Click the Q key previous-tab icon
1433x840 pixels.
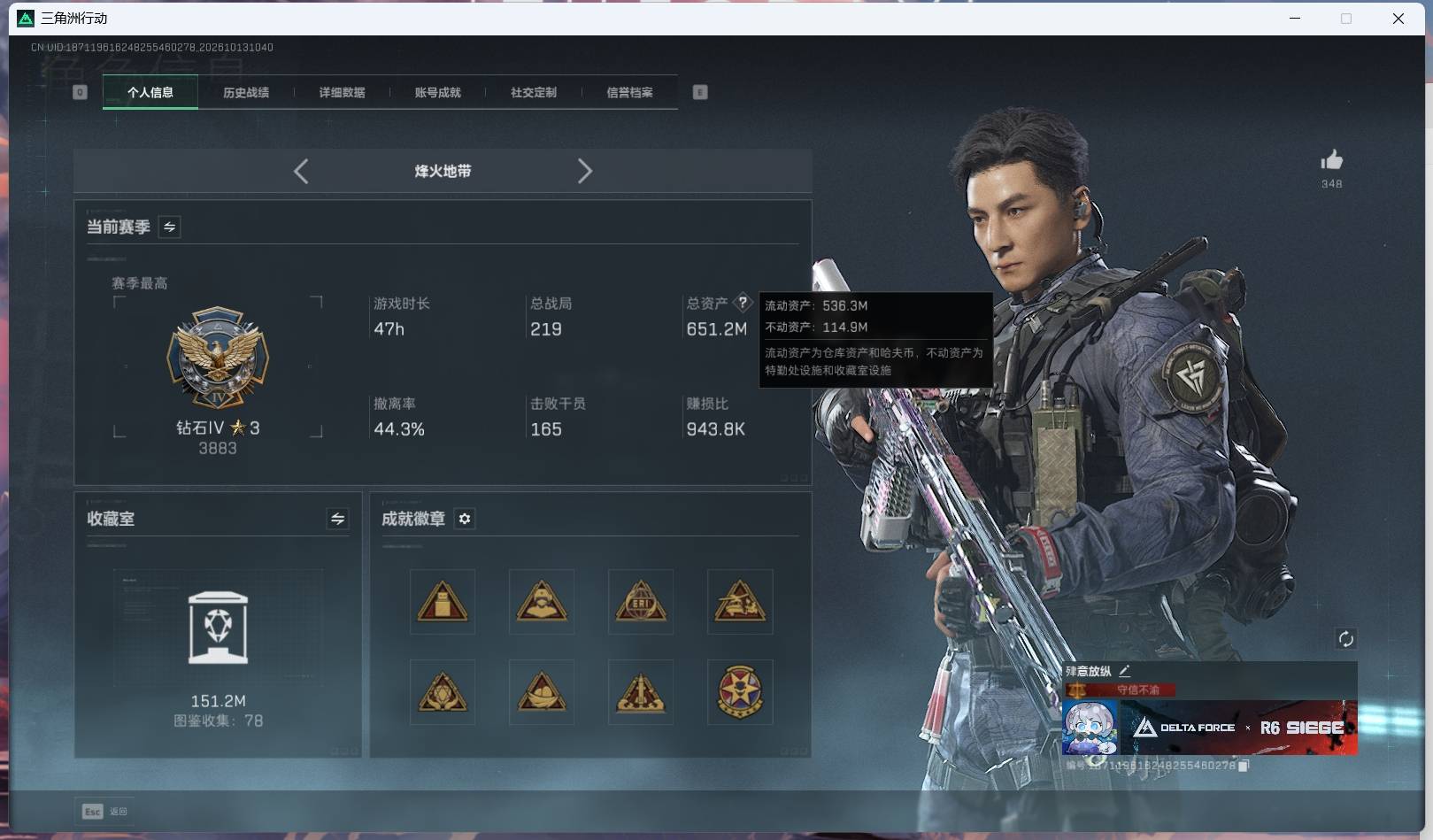[80, 92]
